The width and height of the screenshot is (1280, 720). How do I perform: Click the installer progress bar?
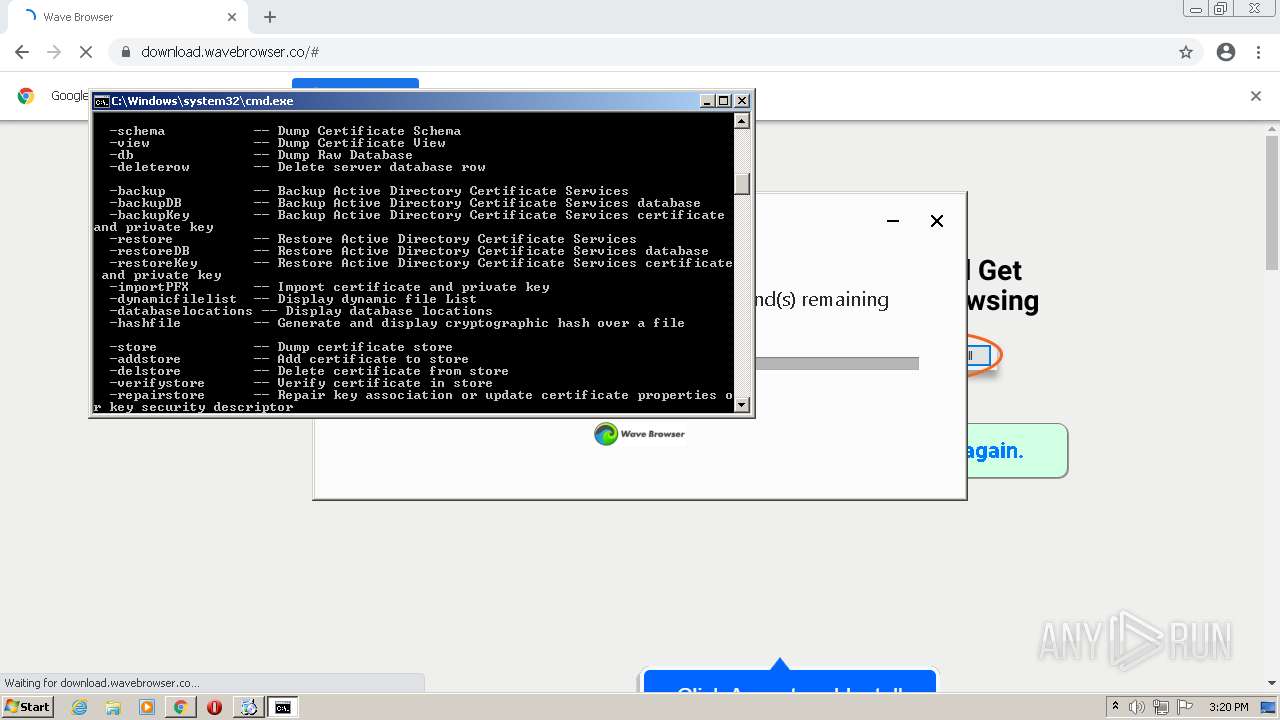(836, 364)
